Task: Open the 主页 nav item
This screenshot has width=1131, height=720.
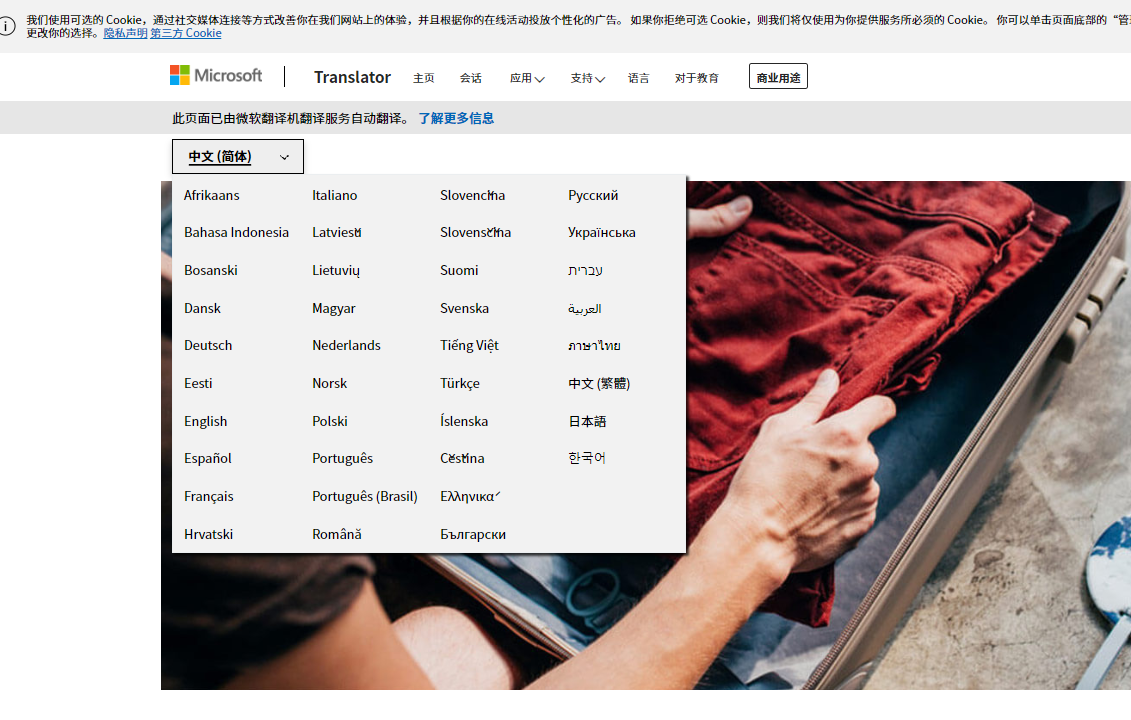Action: tap(424, 78)
